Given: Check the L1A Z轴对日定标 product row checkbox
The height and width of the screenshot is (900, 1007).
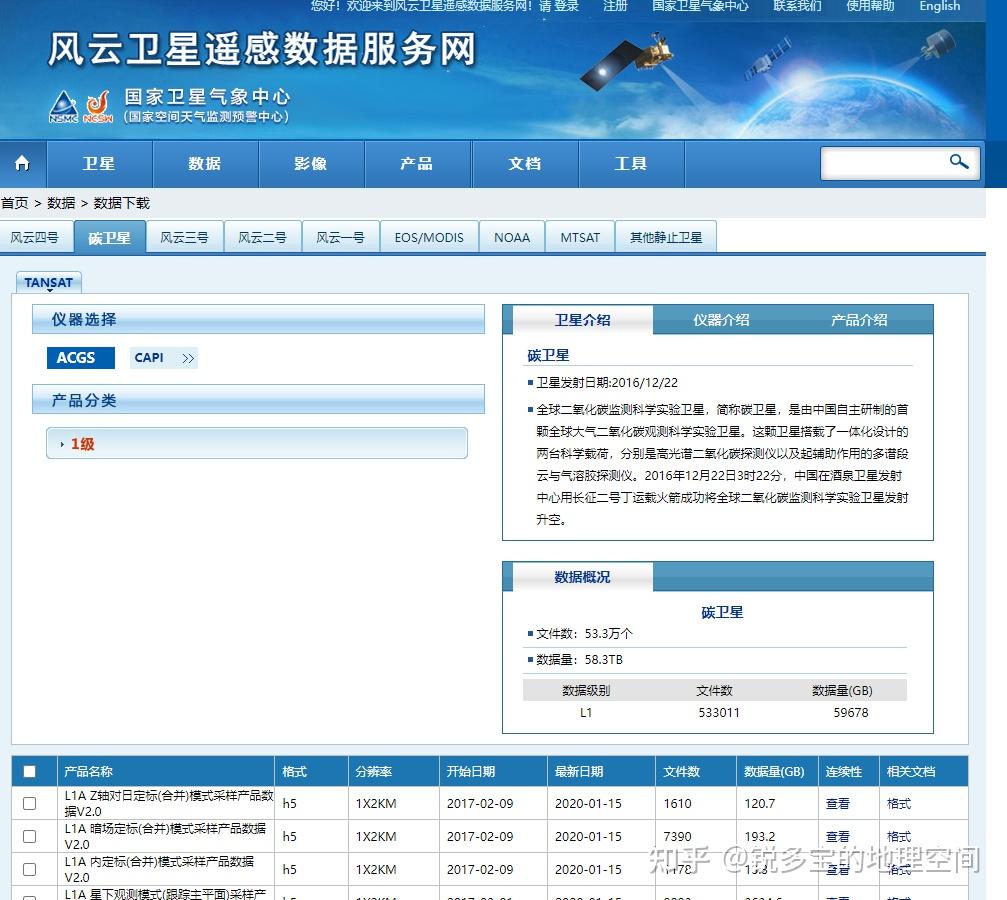Looking at the screenshot, I should point(32,803).
